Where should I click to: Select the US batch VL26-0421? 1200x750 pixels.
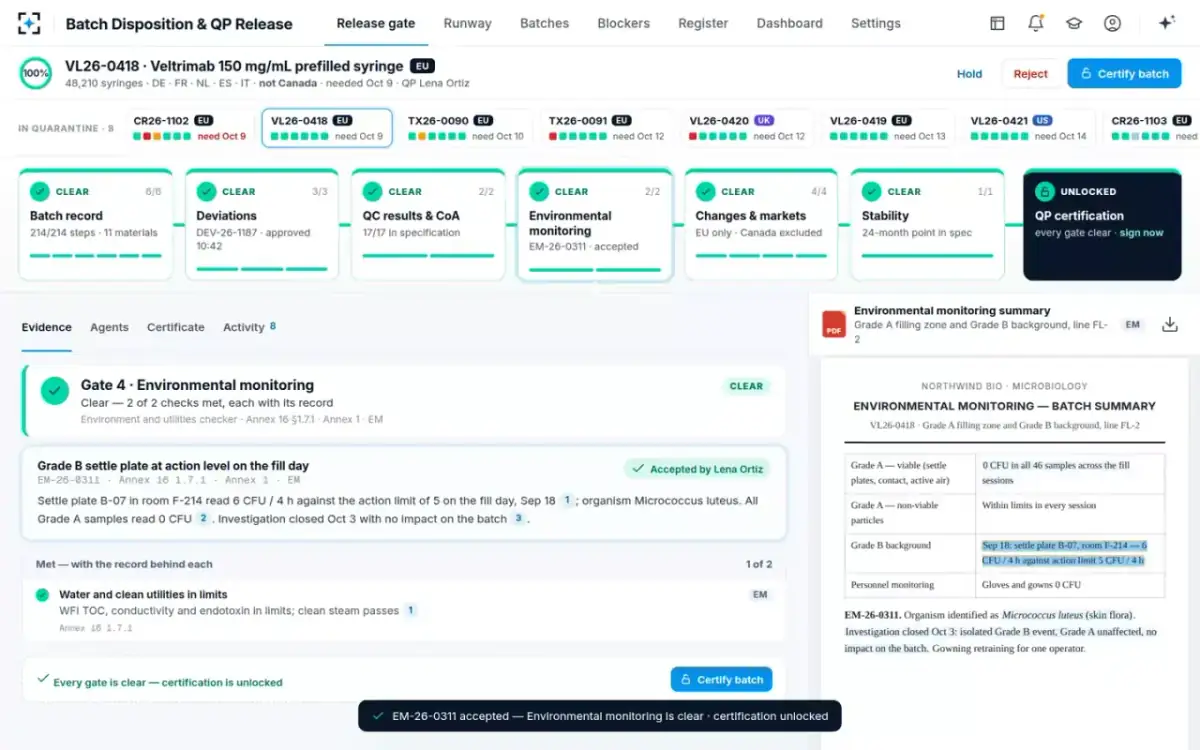point(1027,128)
